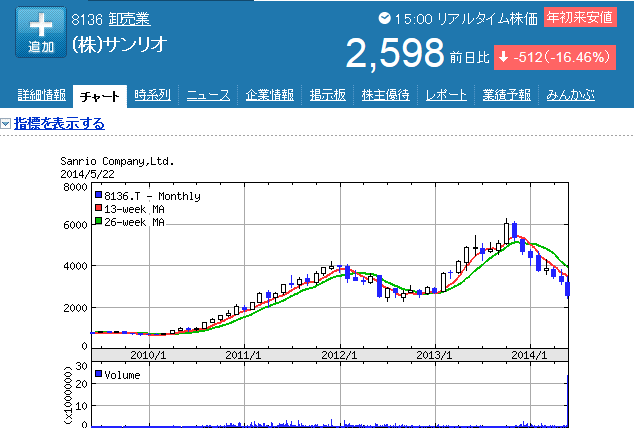
Task: Click the green 26-week MA legend swatch
Action: [98, 221]
